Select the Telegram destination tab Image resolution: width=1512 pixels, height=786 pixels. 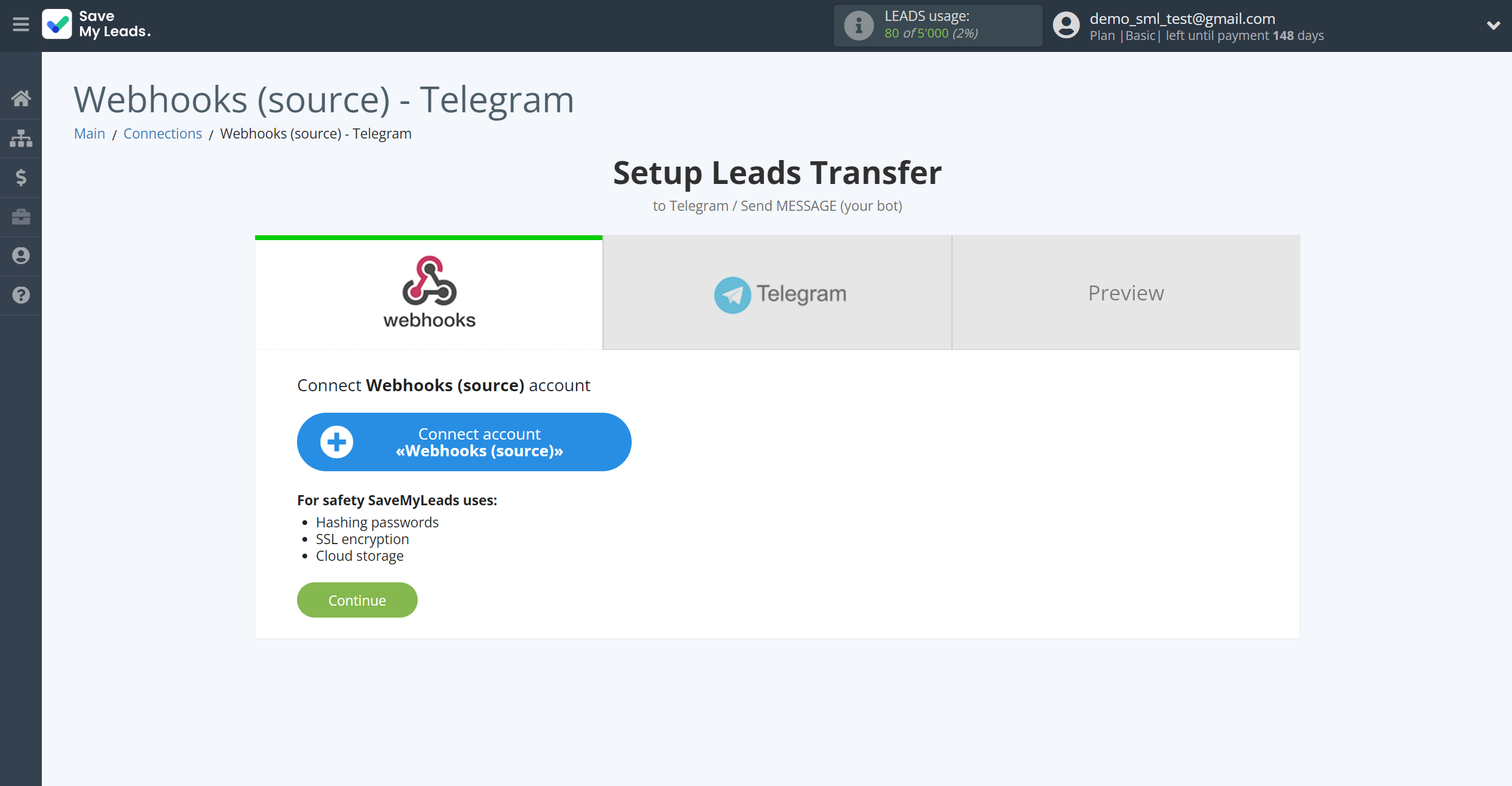(x=777, y=293)
